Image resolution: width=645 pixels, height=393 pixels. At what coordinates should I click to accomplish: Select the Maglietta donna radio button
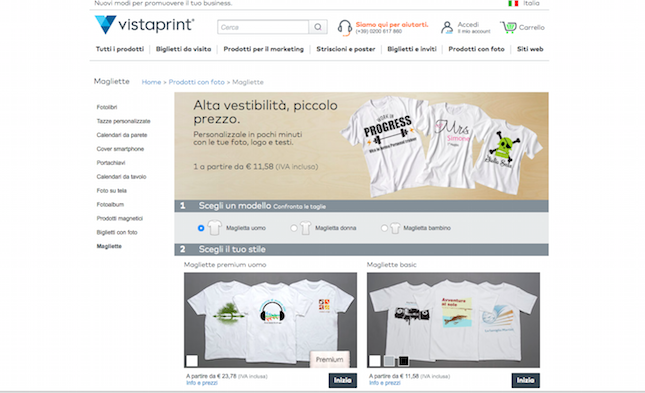(x=294, y=228)
